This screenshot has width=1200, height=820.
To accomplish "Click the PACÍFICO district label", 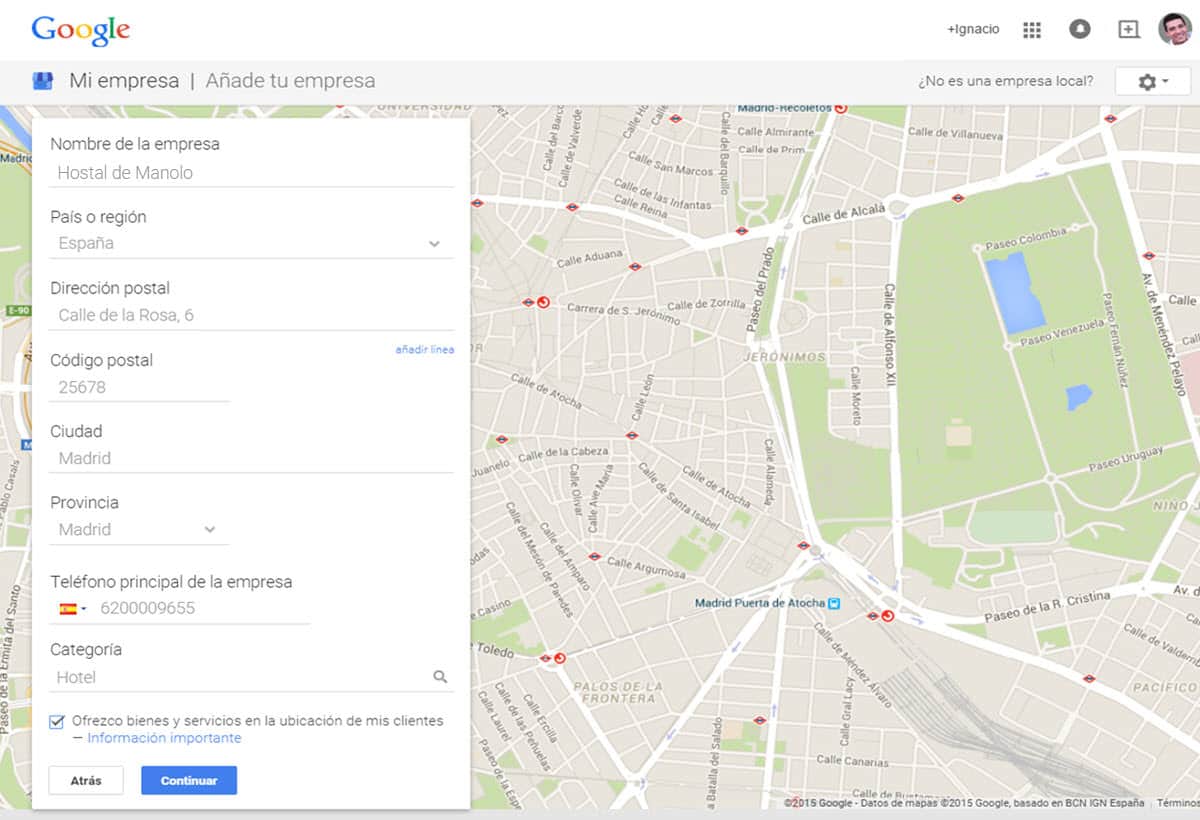I will point(1163,687).
